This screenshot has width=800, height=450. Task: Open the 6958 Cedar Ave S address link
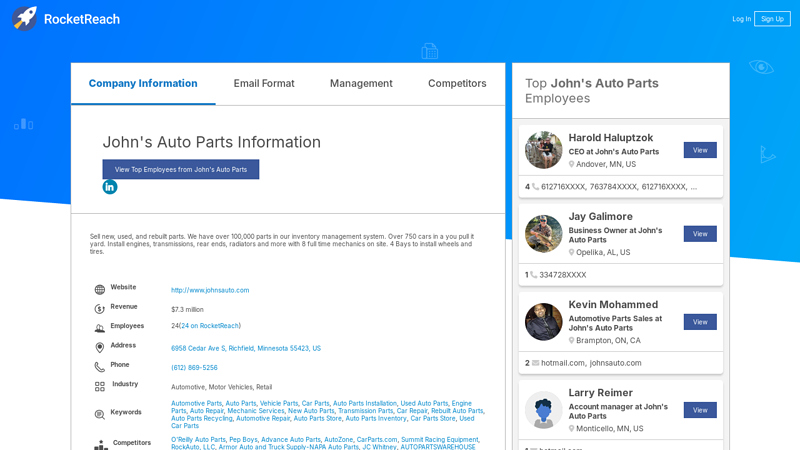click(x=246, y=348)
